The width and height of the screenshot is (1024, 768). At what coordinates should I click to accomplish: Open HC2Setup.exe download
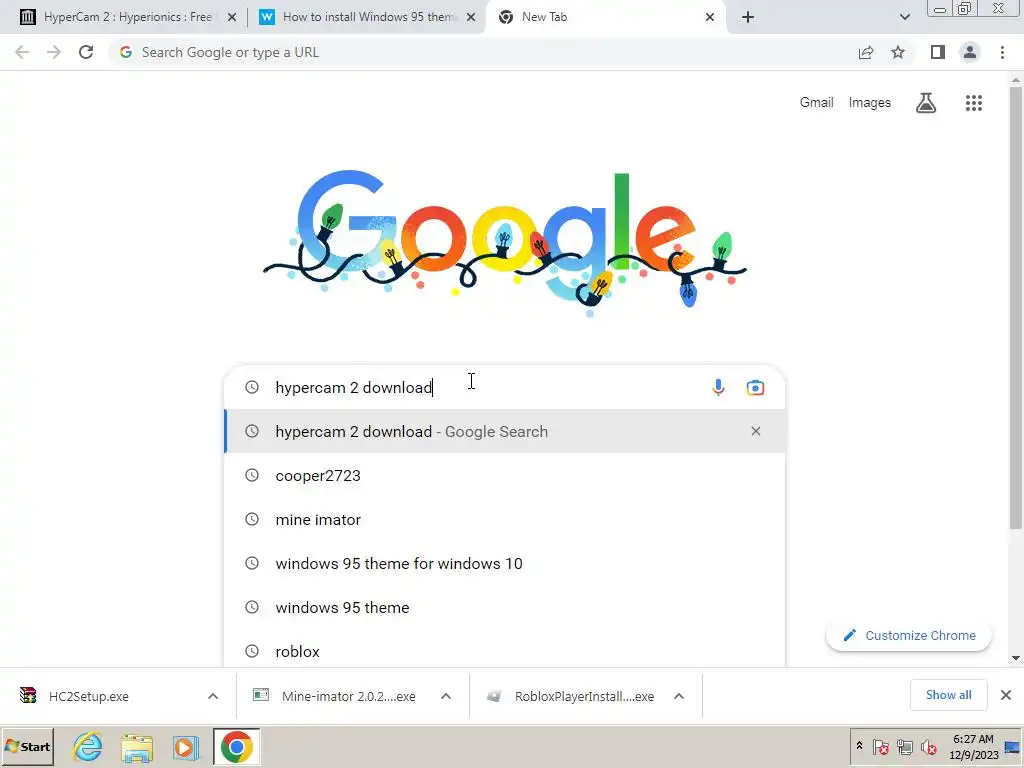tap(89, 696)
